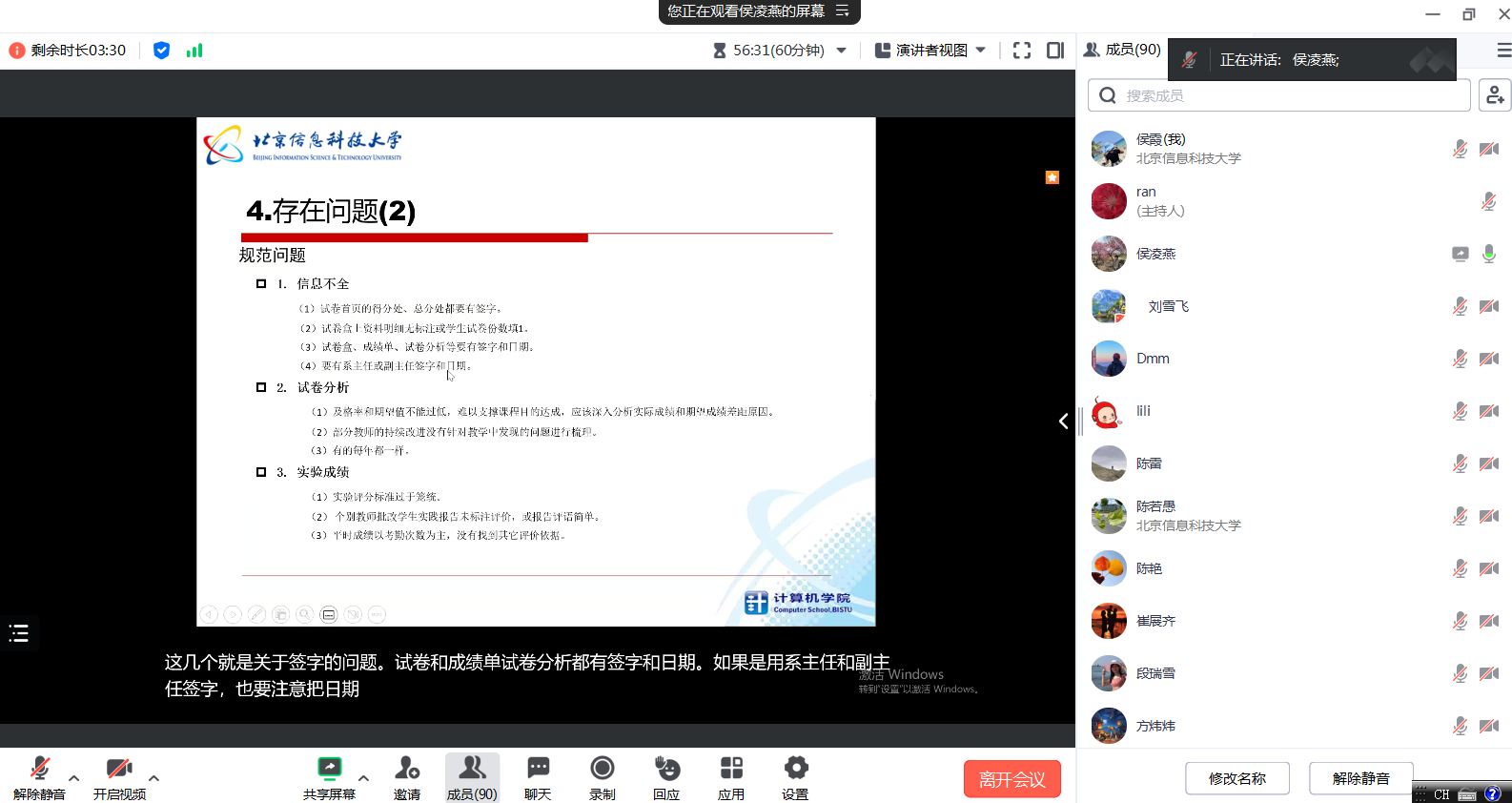The width and height of the screenshot is (1512, 803).
Task: Expand audio options arrow next to 解除静音
Action: click(x=74, y=777)
